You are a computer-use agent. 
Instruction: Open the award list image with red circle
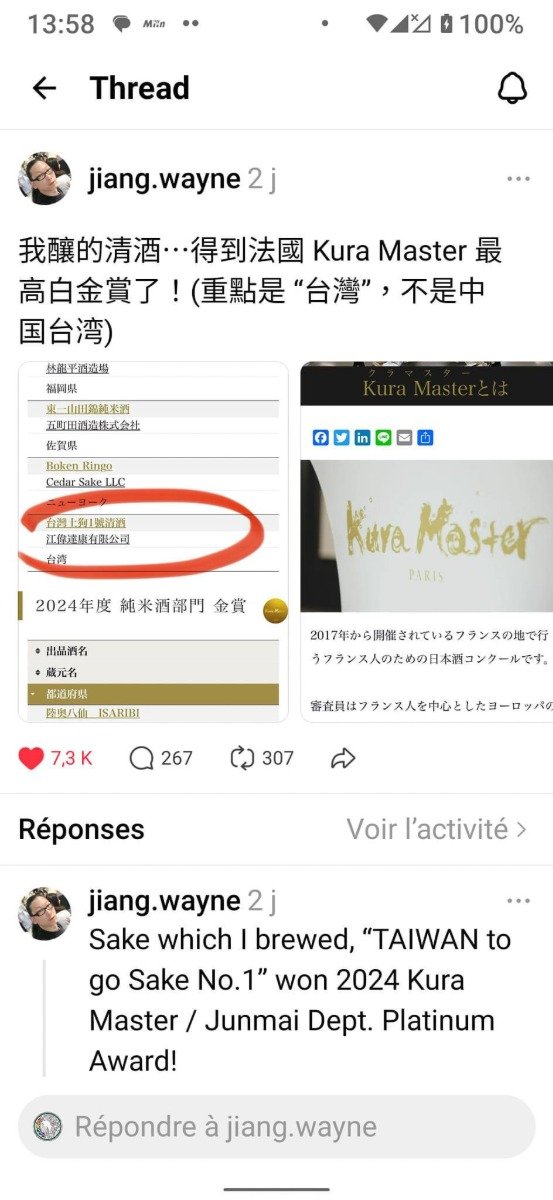tap(153, 541)
